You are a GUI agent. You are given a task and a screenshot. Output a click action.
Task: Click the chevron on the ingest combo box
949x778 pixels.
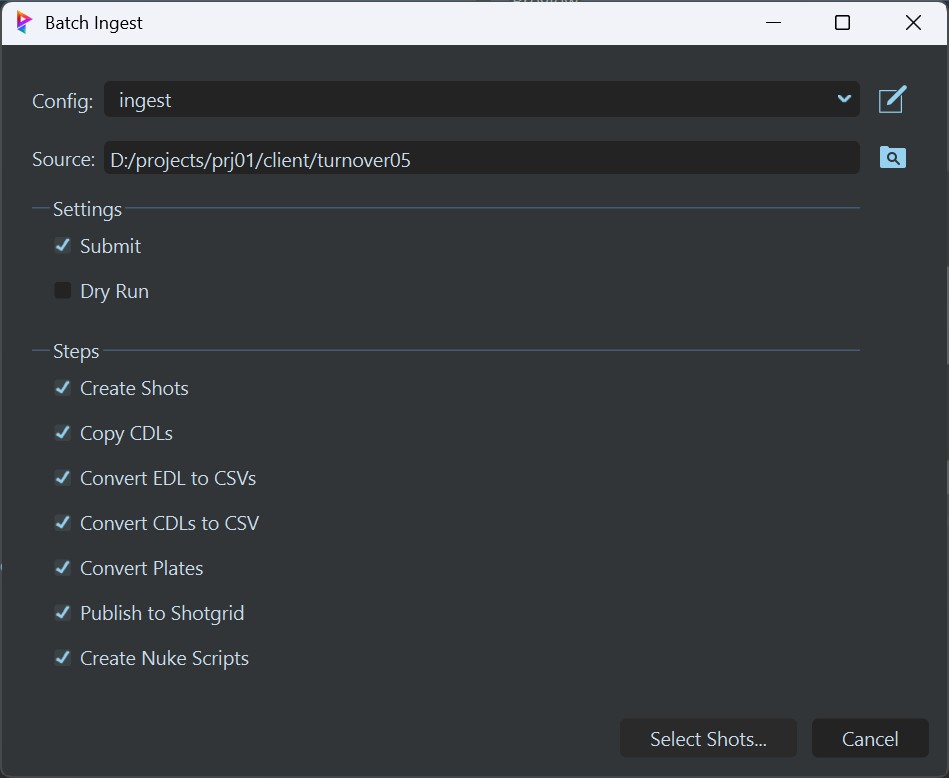tap(843, 99)
